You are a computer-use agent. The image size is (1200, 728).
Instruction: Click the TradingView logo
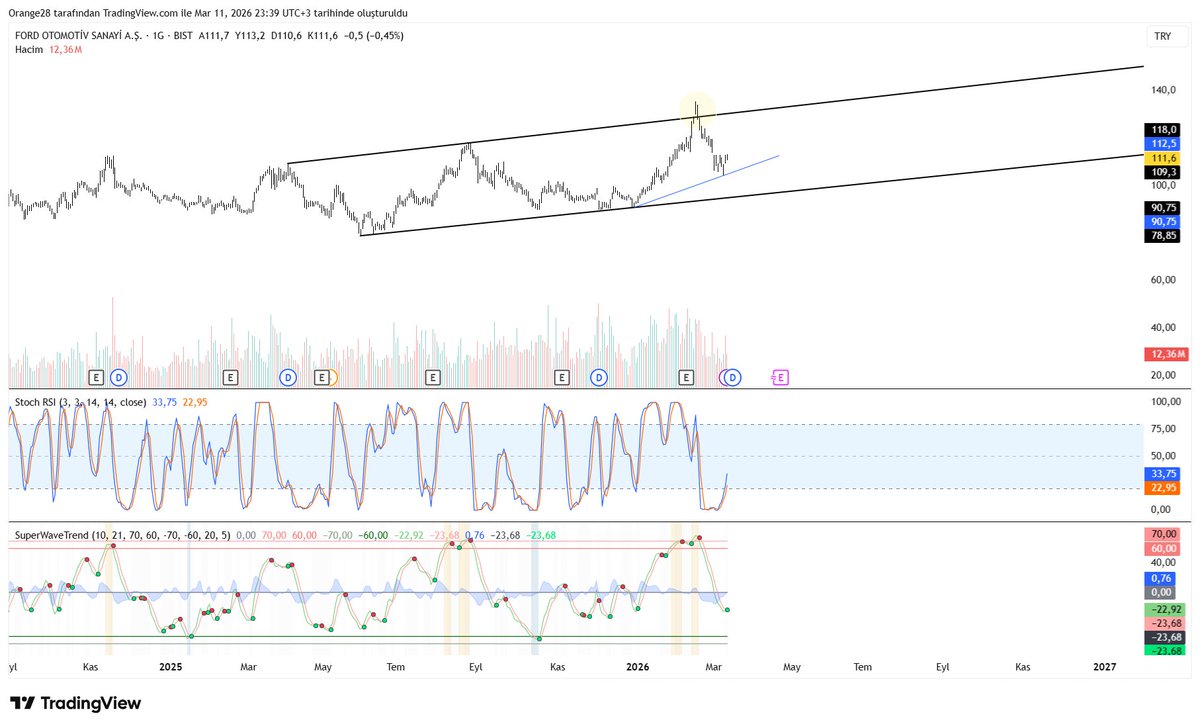[75, 703]
